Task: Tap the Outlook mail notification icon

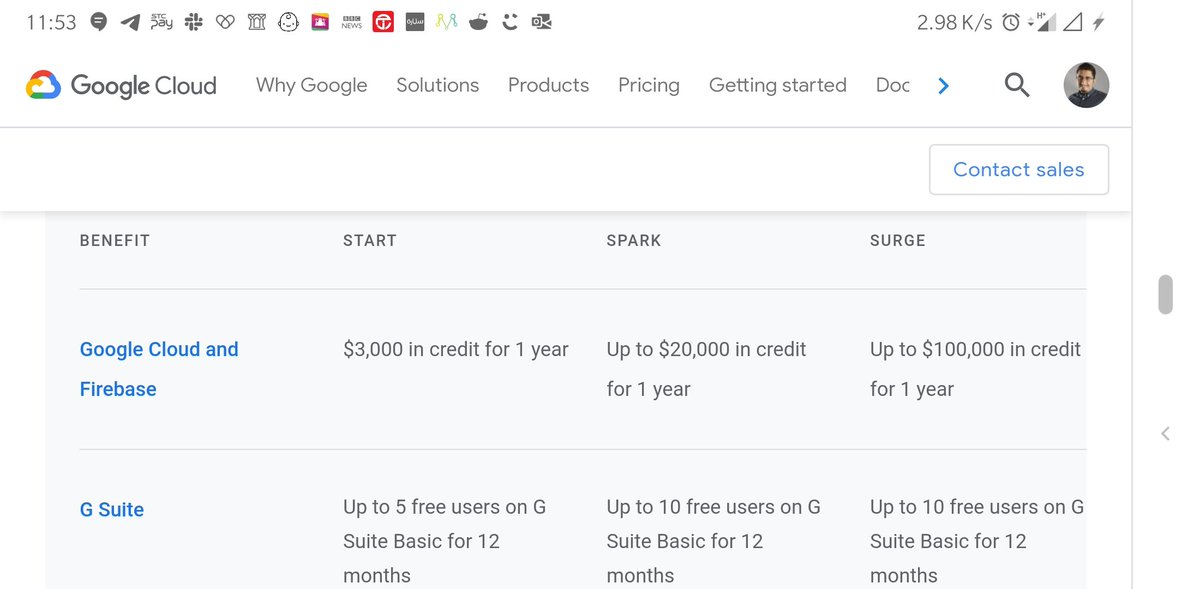Action: (541, 22)
